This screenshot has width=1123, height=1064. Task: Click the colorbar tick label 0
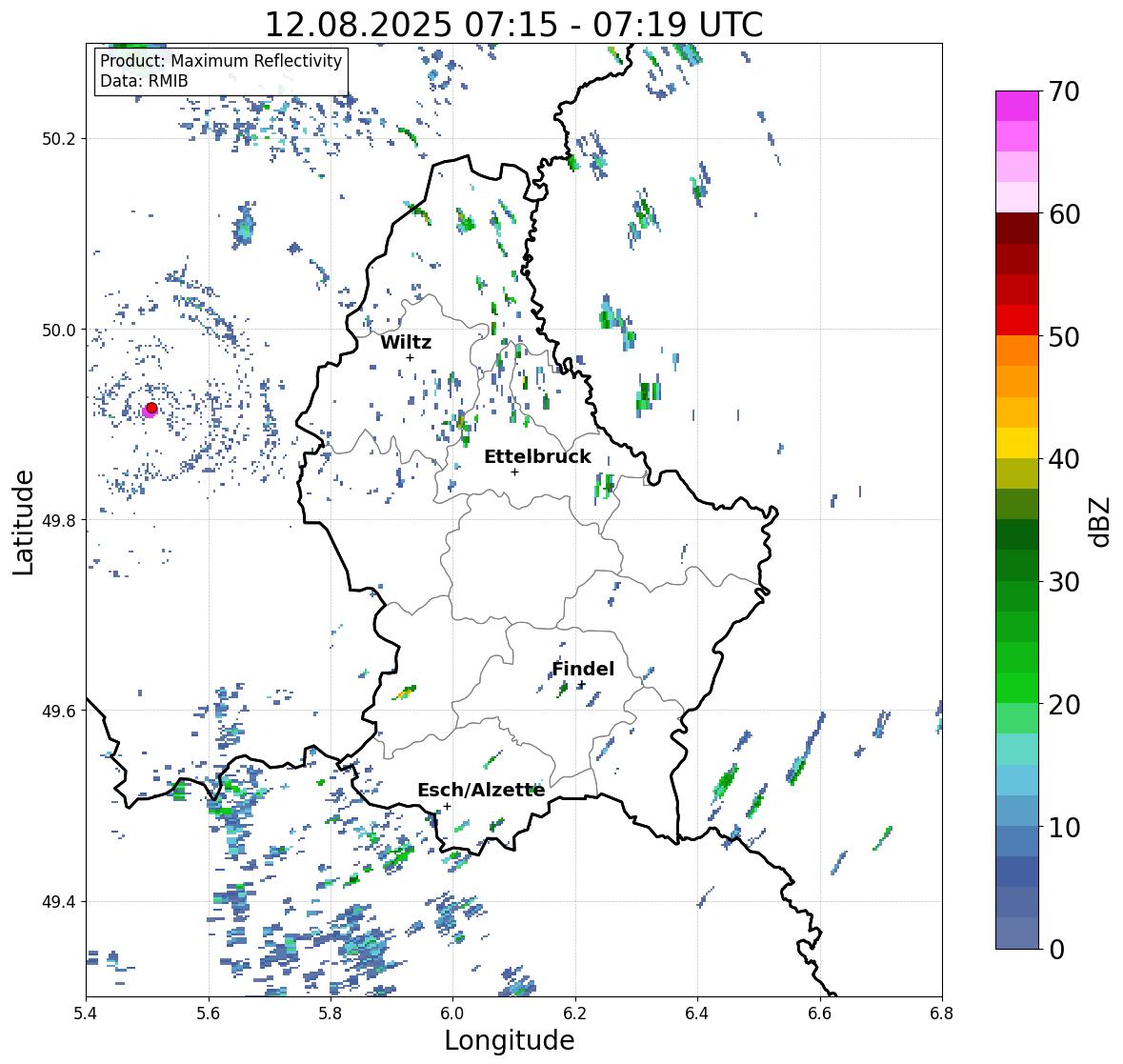coord(1056,950)
